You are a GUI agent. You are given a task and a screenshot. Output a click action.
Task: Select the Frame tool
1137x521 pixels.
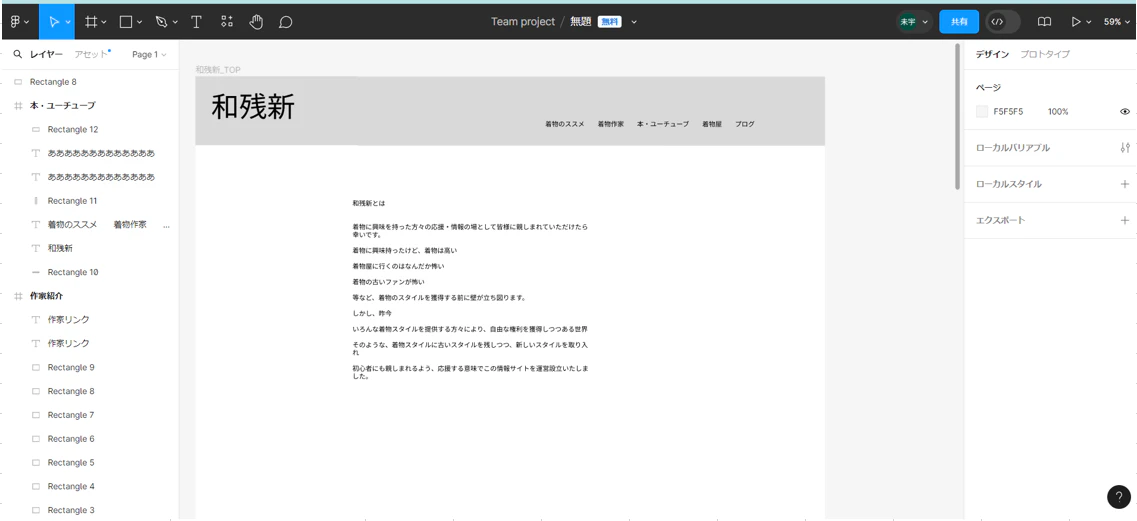91,22
